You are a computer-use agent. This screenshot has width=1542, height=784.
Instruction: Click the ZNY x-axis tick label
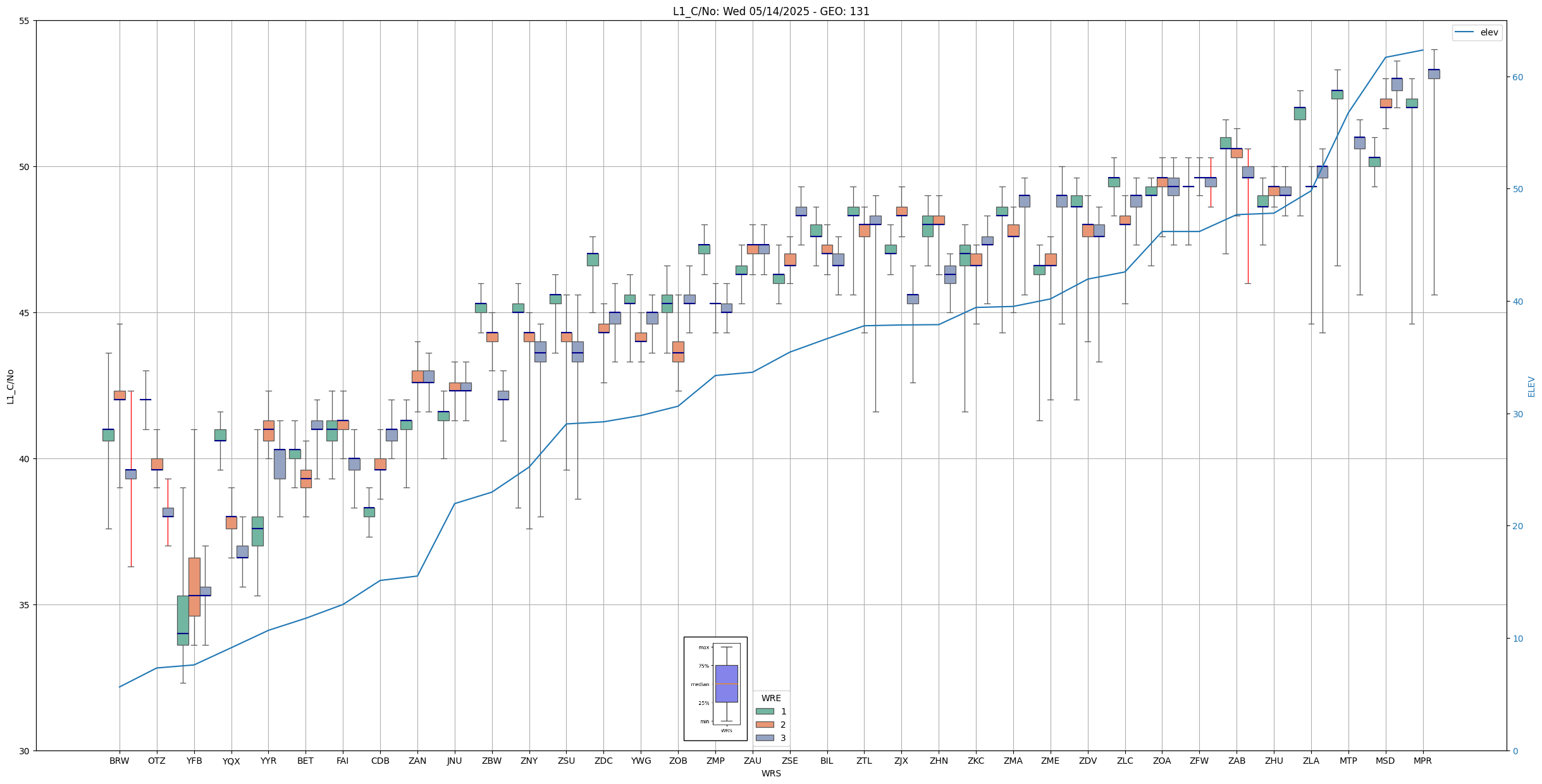point(529,761)
